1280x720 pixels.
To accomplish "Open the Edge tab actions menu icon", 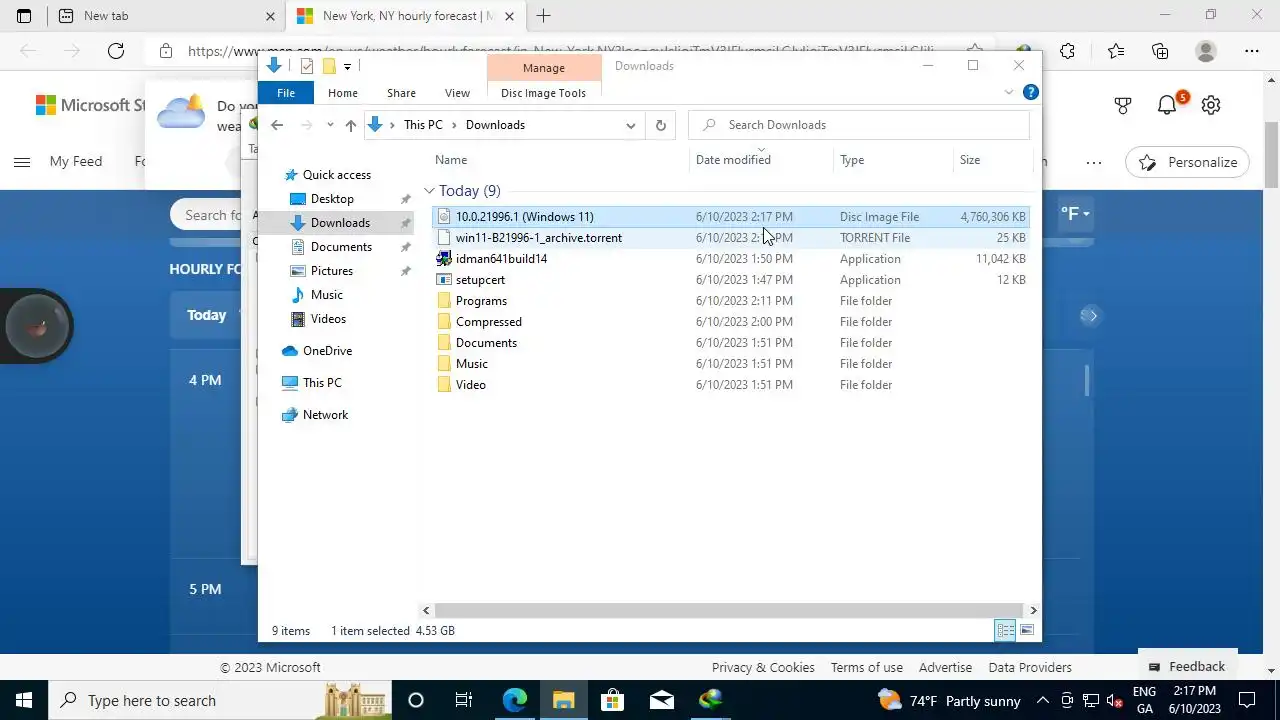I will [24, 16].
